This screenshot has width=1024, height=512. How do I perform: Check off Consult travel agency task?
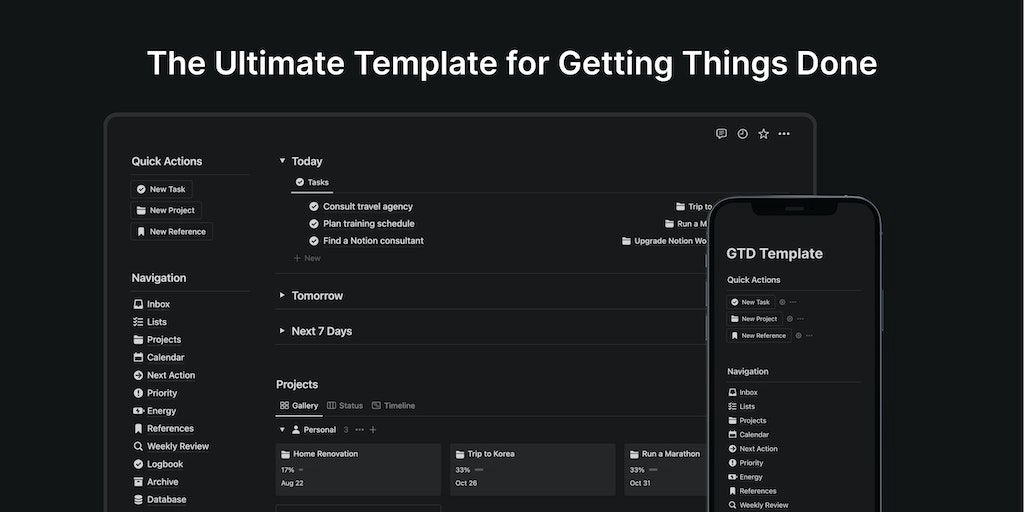pyautogui.click(x=313, y=206)
